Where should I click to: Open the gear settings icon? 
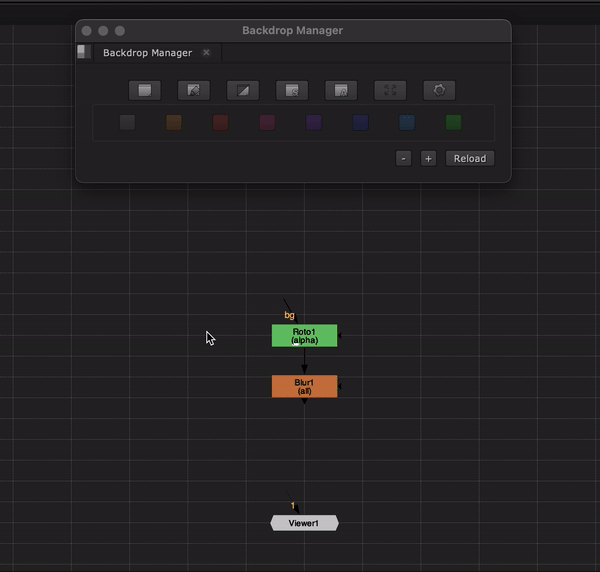439,90
